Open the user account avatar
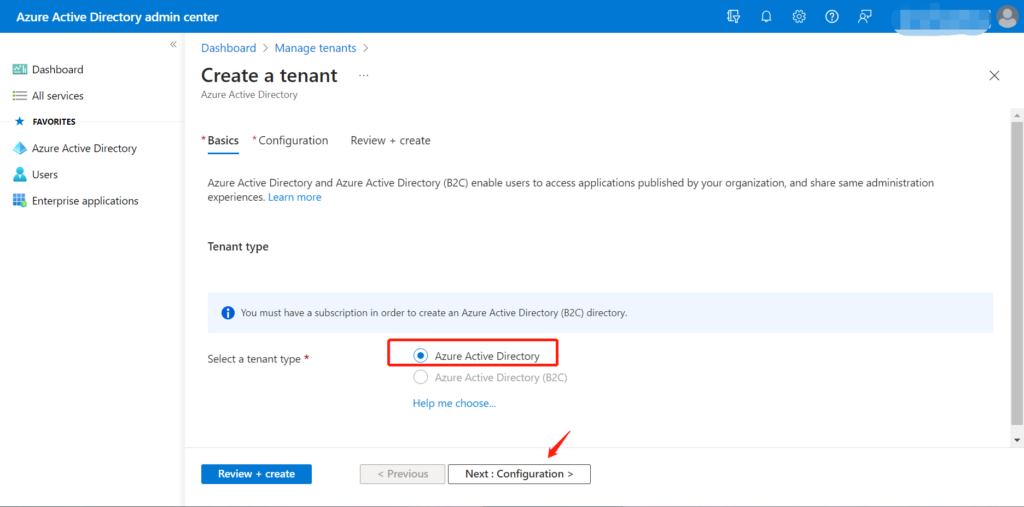The height and width of the screenshot is (507, 1024). (x=1007, y=17)
